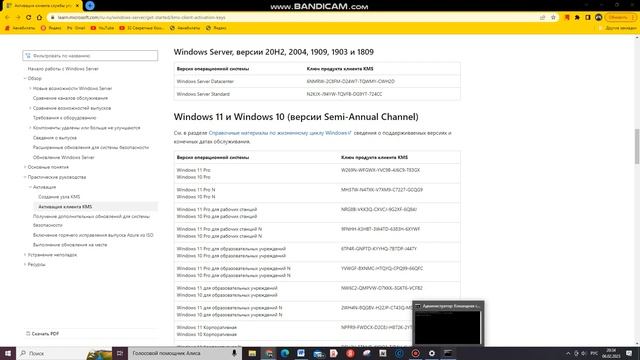Screen dimensions: 640x360
Task: Open the Windows Start menu
Action: click(8, 353)
